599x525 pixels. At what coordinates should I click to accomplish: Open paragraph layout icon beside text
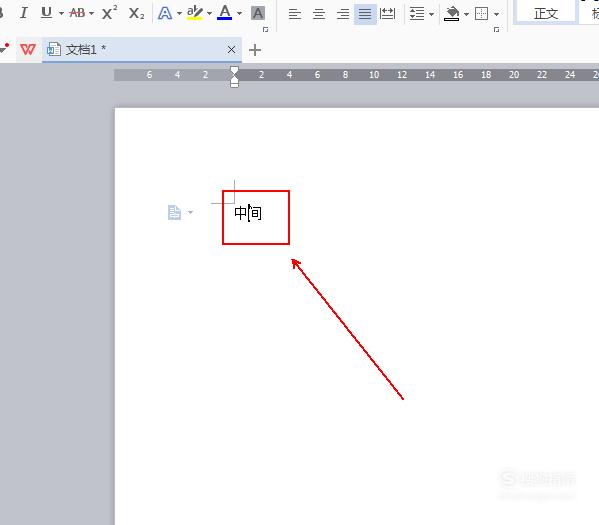tap(174, 212)
